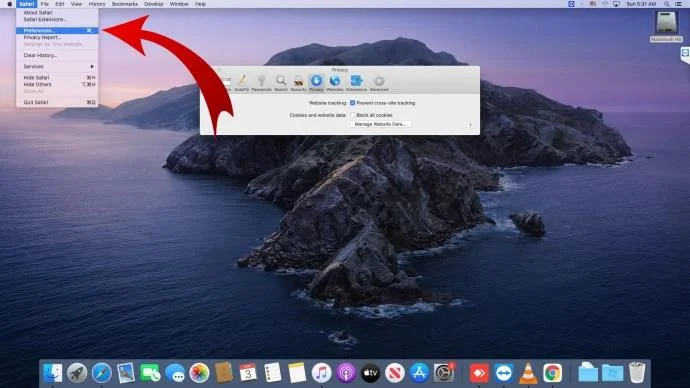Screen dimensions: 690x388
Task: Open Contacts from the dock
Action: (224, 373)
